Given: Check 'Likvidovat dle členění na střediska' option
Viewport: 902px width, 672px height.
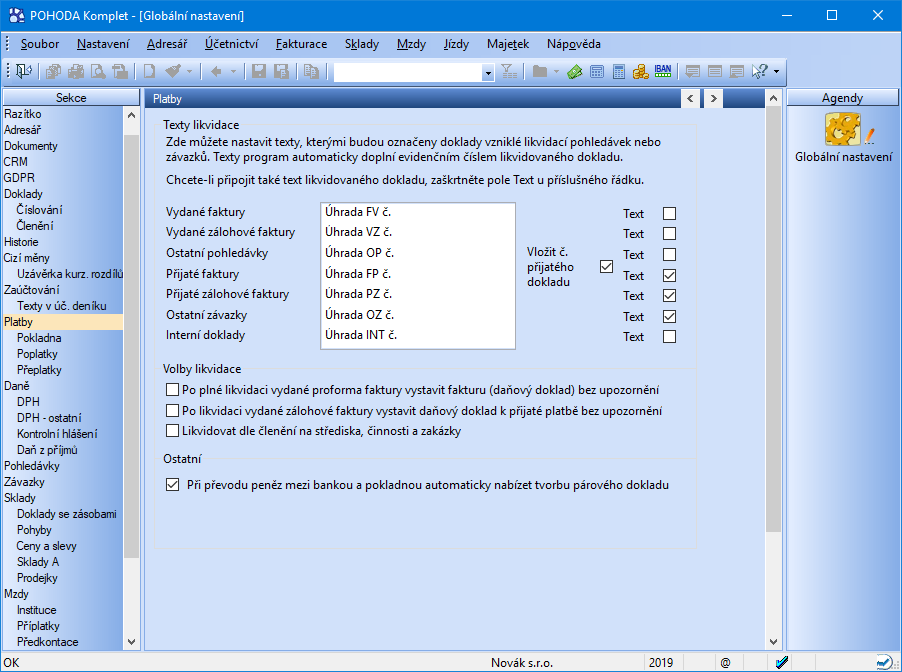Looking at the screenshot, I should point(172,431).
